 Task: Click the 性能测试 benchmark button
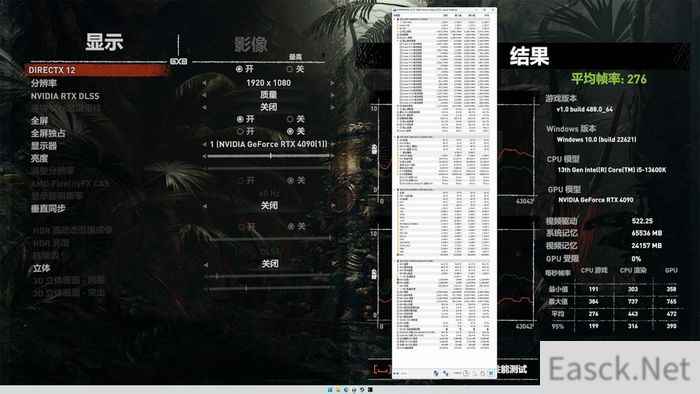tap(512, 370)
